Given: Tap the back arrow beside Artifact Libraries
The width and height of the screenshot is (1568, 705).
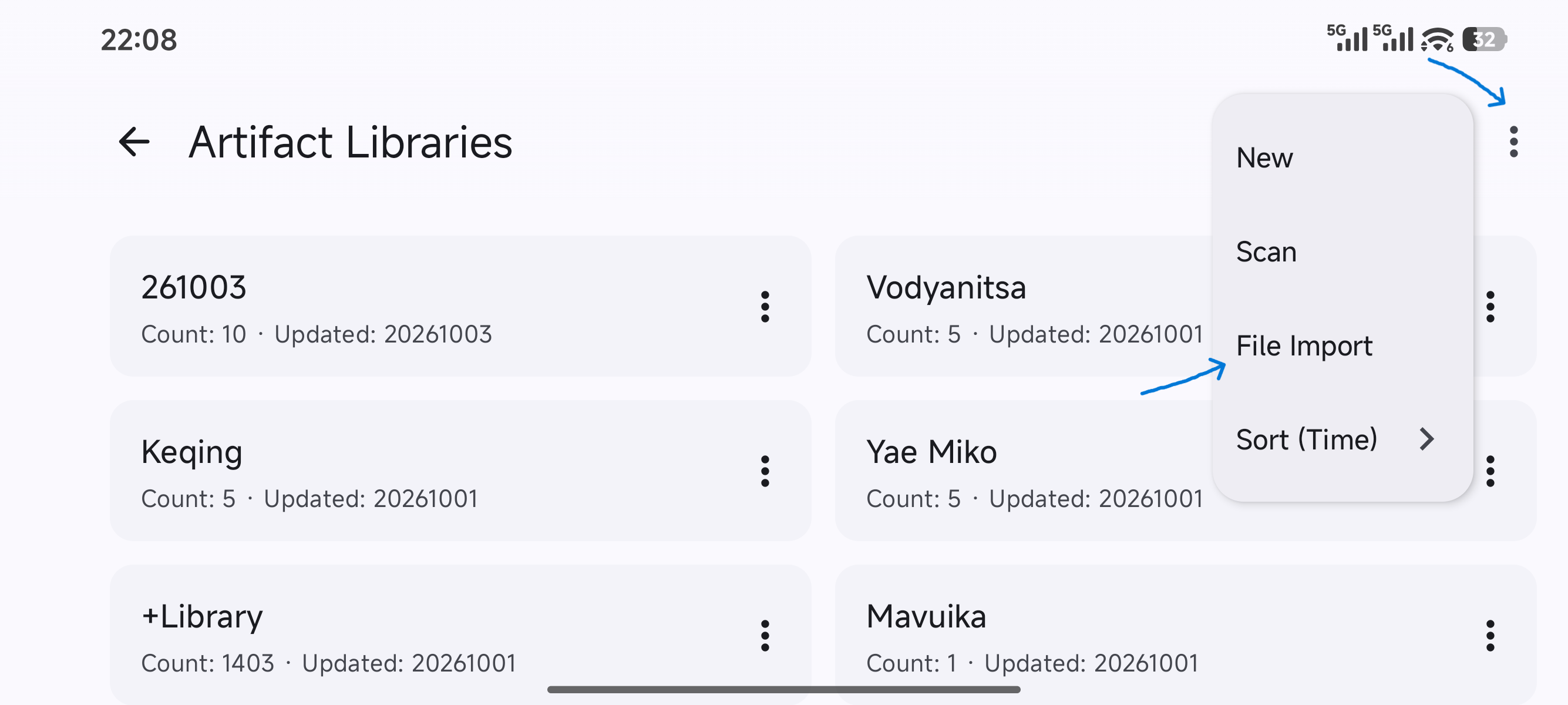Looking at the screenshot, I should pos(134,142).
